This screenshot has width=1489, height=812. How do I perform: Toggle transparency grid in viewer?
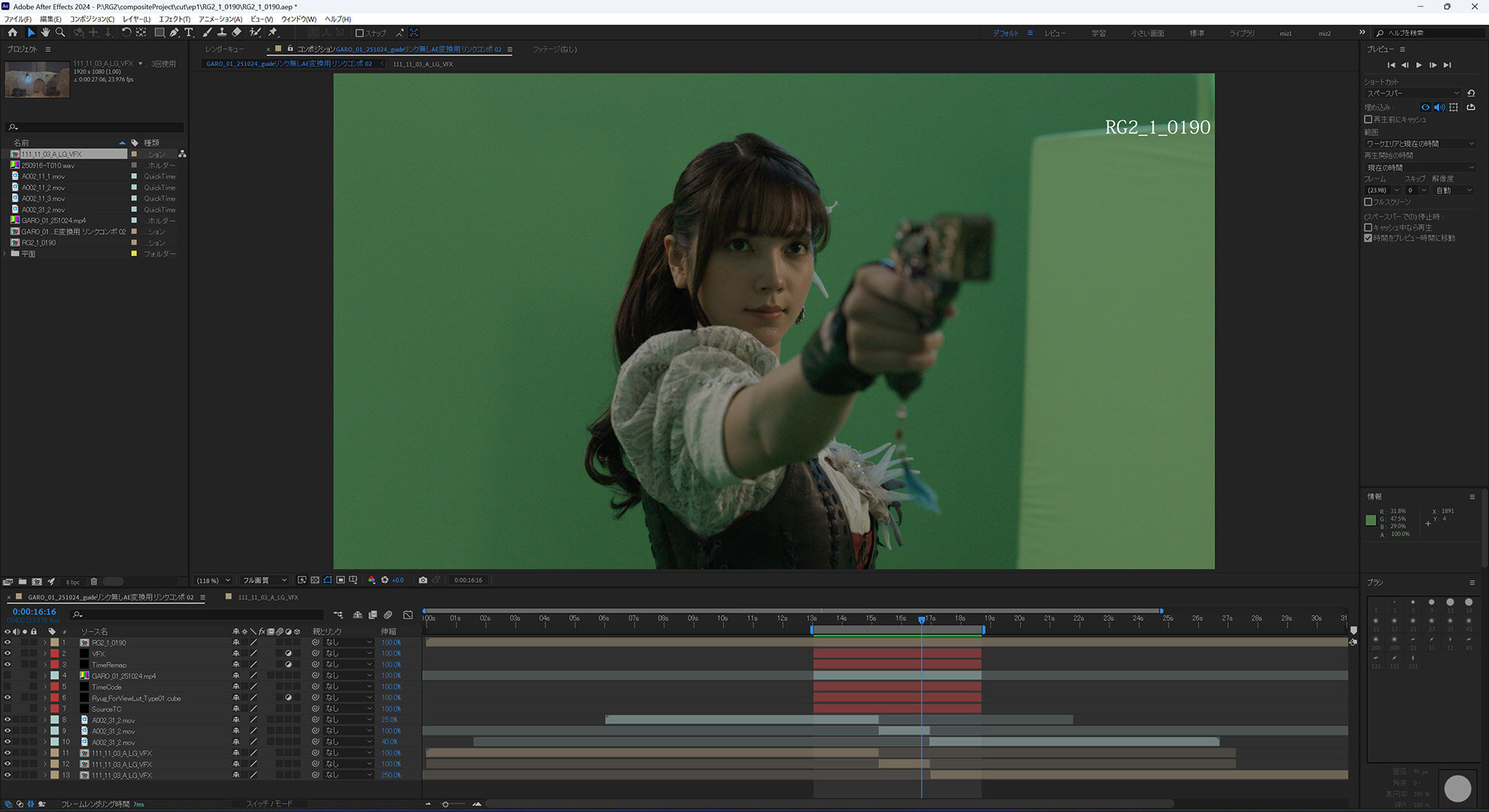coord(315,580)
